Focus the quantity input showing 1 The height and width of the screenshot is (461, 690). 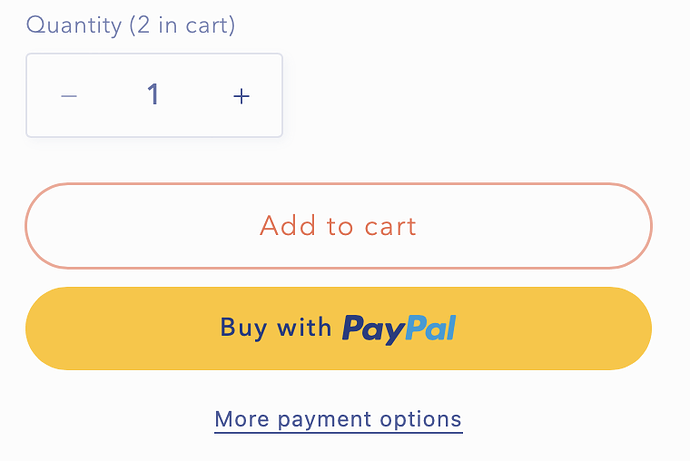(154, 95)
